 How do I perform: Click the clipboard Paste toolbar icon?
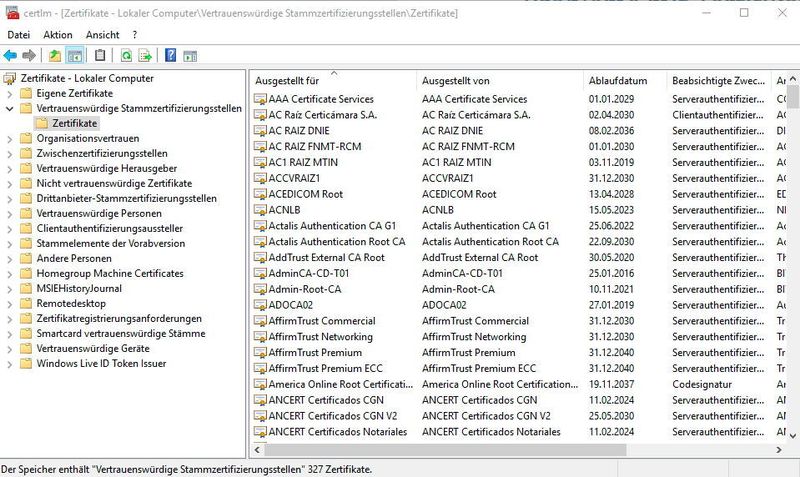100,55
